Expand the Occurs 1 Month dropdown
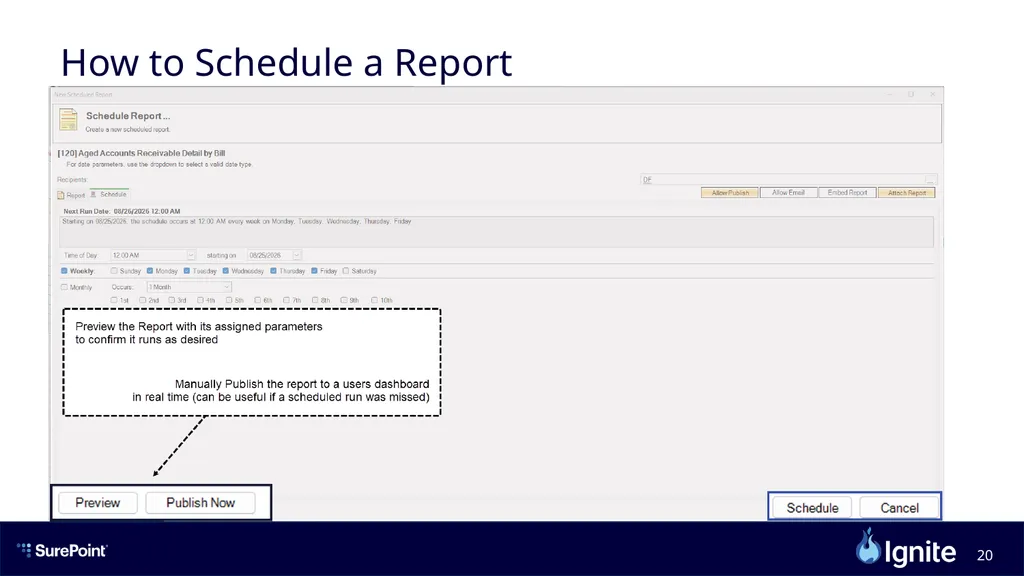Image resolution: width=1024 pixels, height=576 pixels. click(189, 287)
